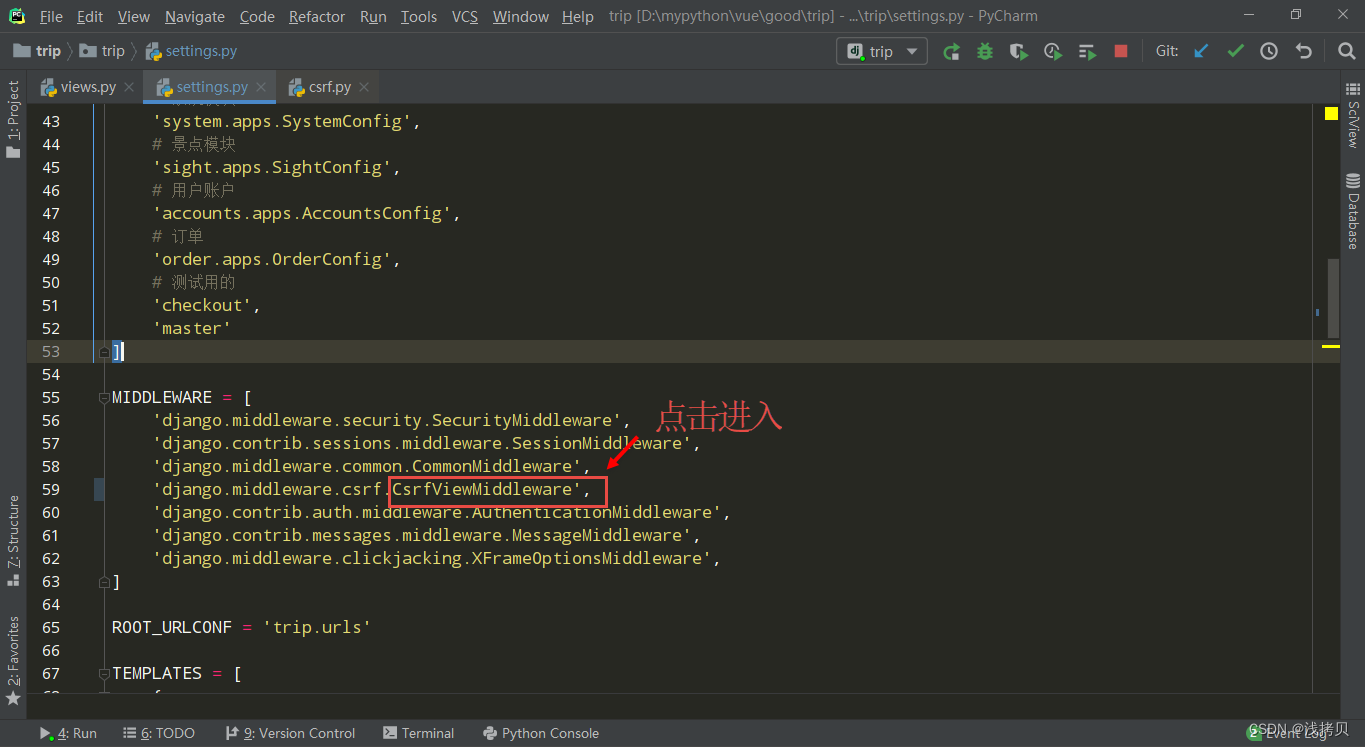Click the Git commit checkmark
The width and height of the screenshot is (1365, 747).
[x=1235, y=51]
